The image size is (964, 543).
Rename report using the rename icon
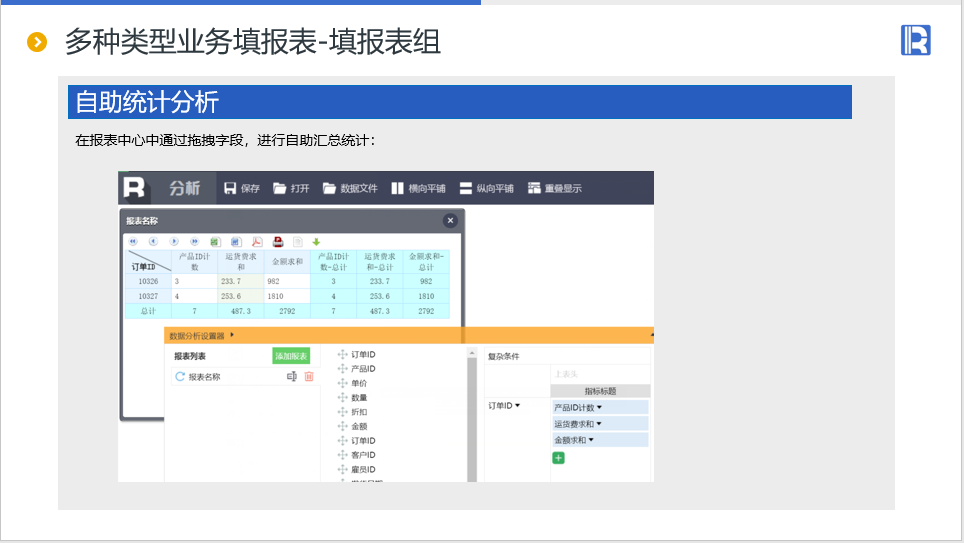coord(292,377)
